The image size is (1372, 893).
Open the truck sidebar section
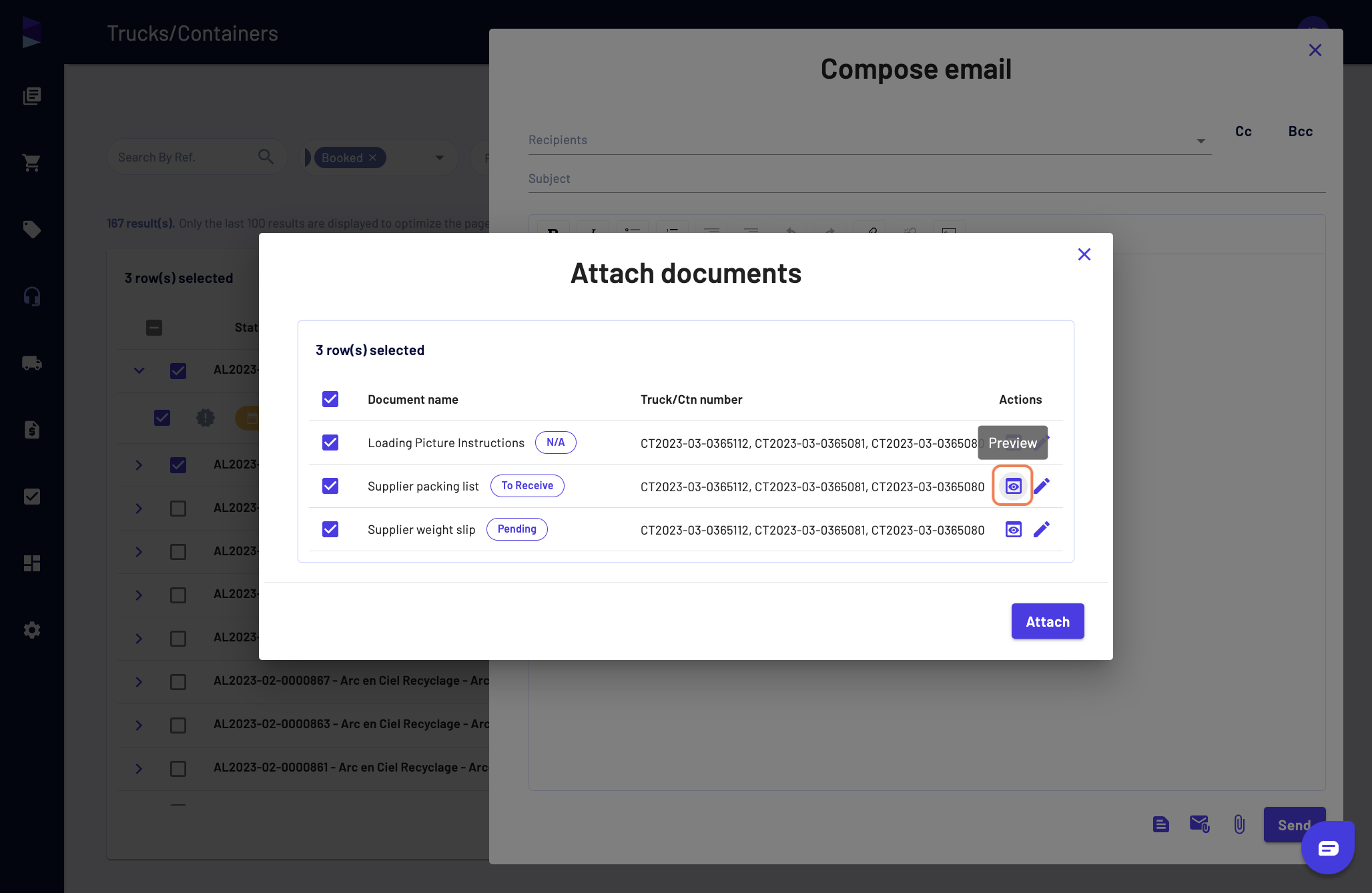[31, 363]
